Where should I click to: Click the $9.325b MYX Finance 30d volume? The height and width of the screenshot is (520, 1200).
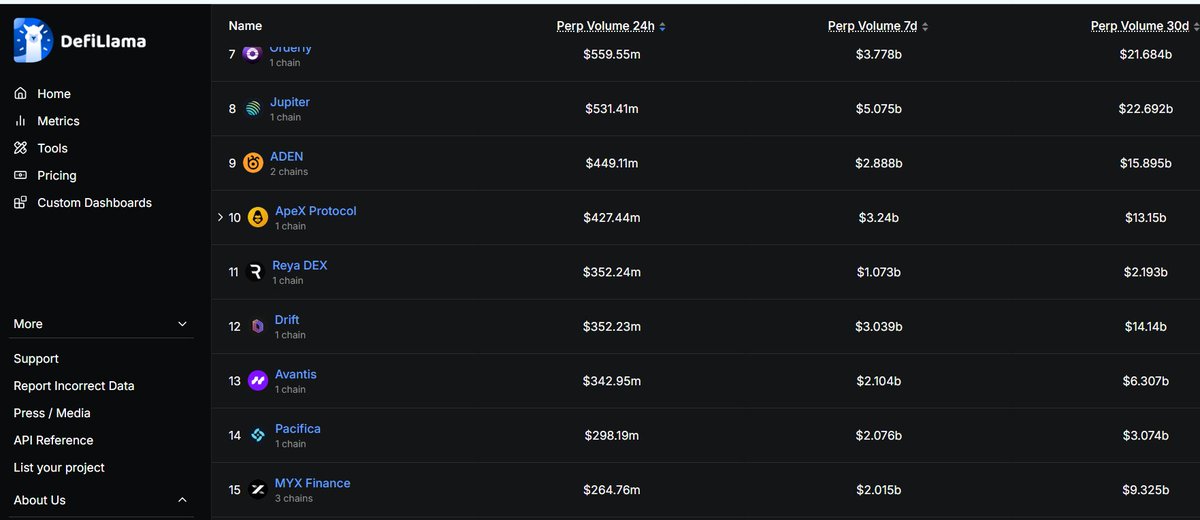[x=1146, y=490]
